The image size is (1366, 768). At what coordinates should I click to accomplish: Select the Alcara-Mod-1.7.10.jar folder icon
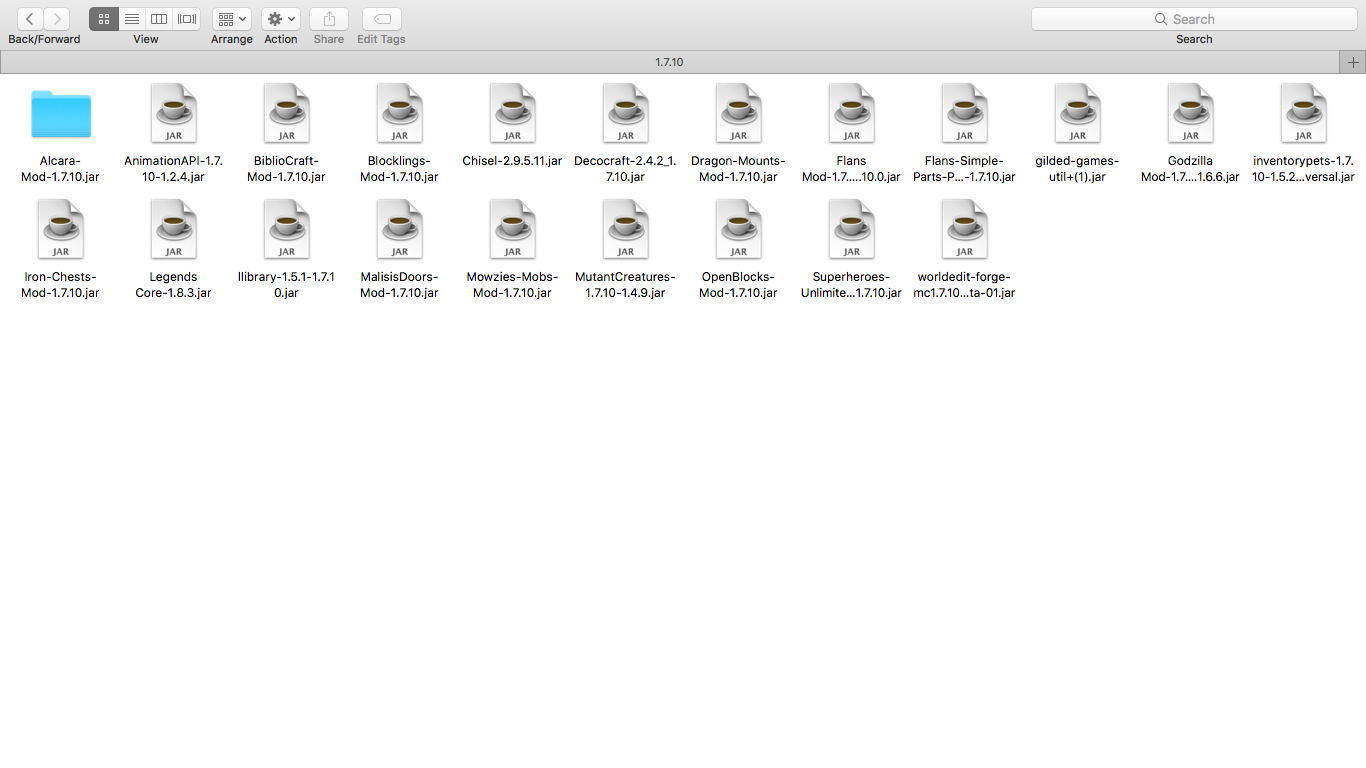pos(61,114)
